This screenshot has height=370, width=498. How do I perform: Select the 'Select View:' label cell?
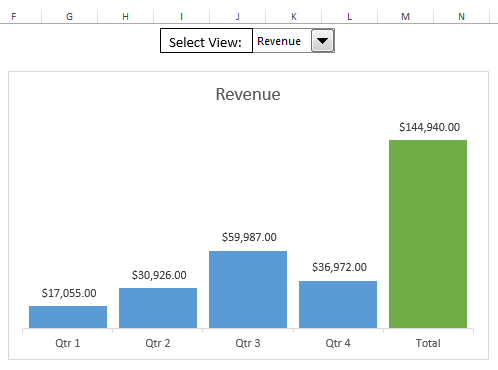tap(206, 41)
